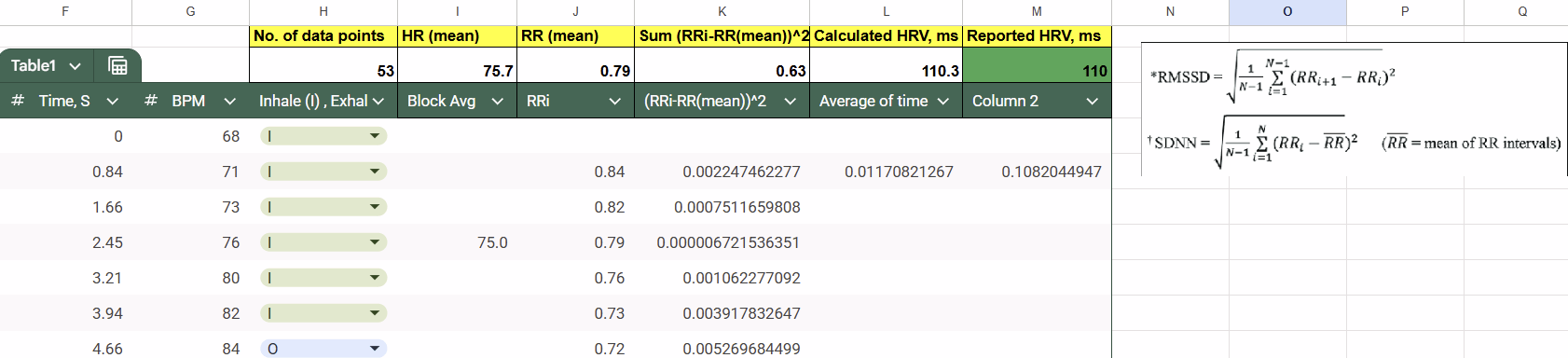Open the Average of time column dropdown
The image size is (1568, 358).
click(943, 102)
